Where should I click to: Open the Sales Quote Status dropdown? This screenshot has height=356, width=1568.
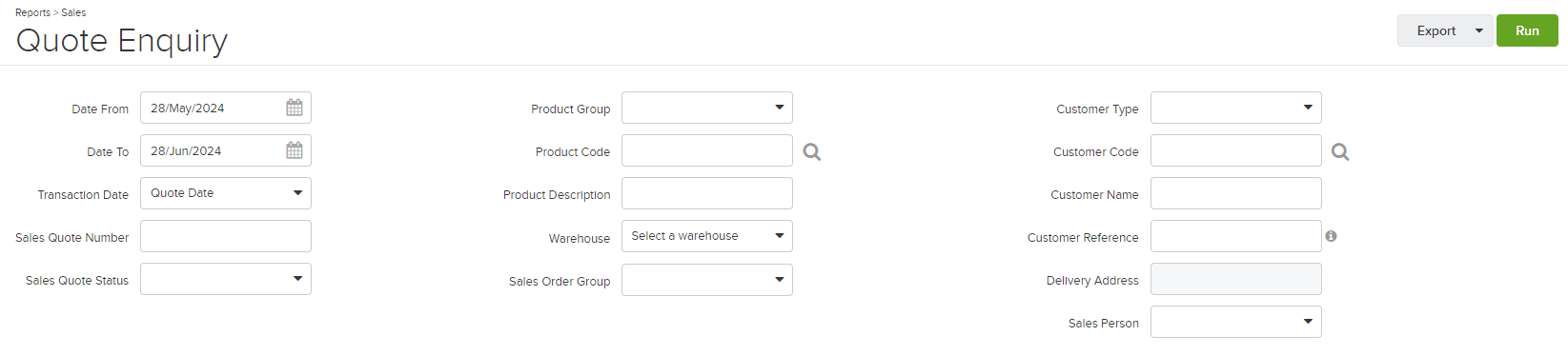(x=226, y=279)
